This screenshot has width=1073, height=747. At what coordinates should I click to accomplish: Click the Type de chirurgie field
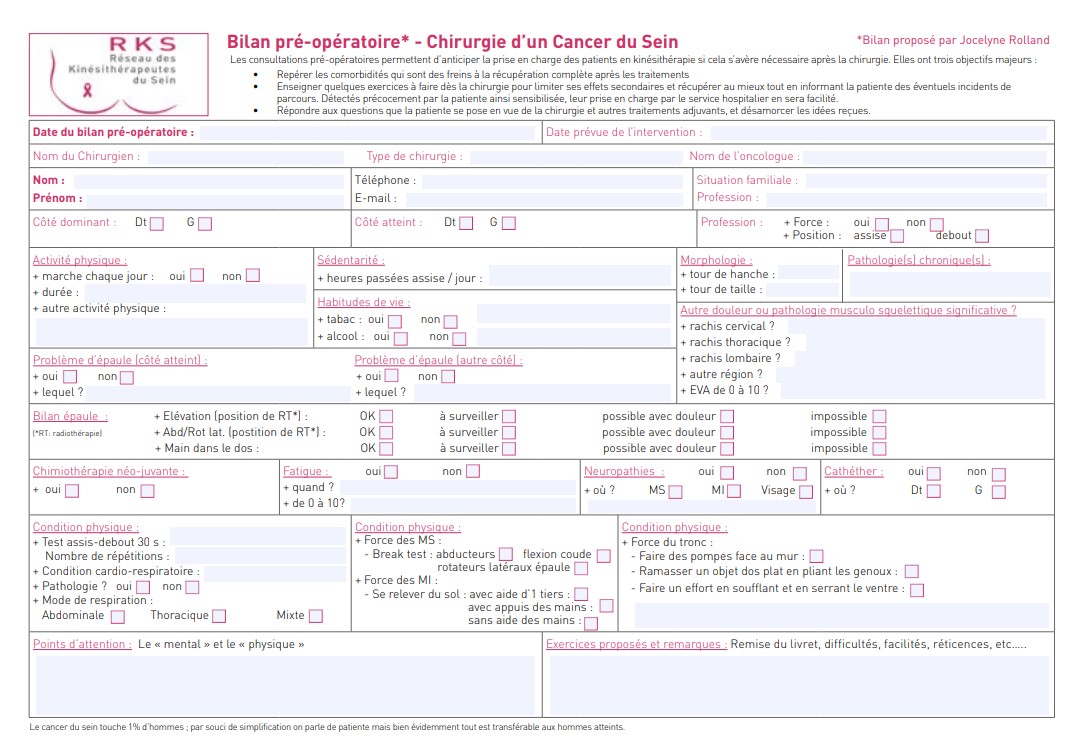tap(576, 157)
